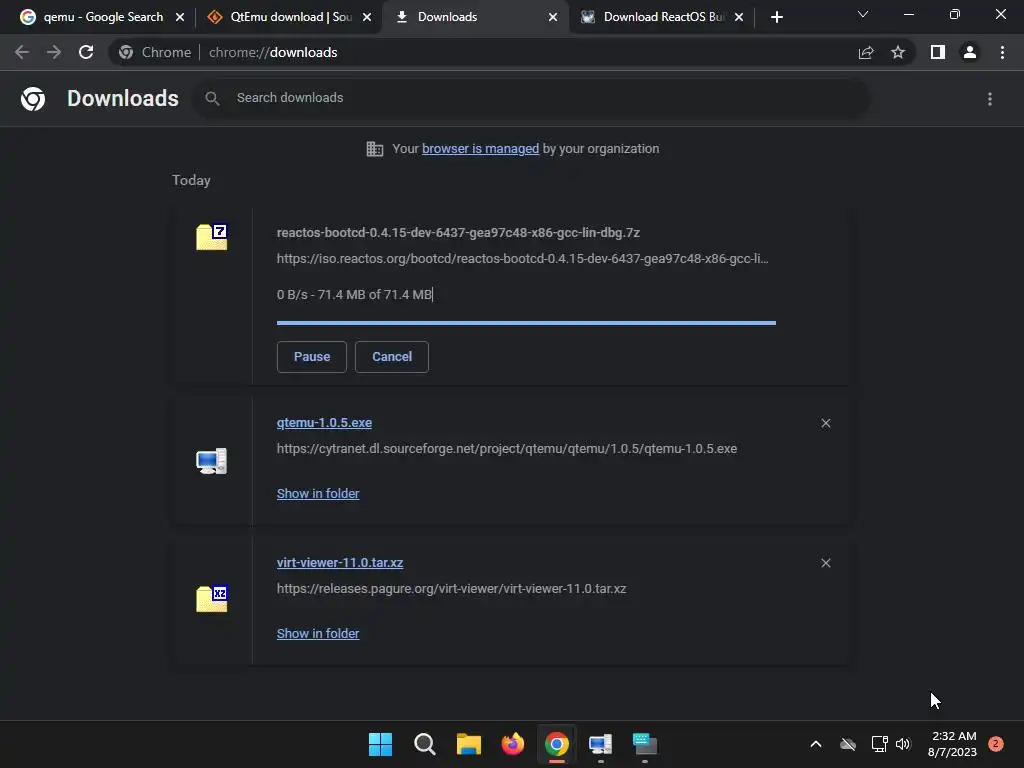Show qtemu-1.0.5.exe in folder
The height and width of the screenshot is (768, 1024).
point(318,494)
